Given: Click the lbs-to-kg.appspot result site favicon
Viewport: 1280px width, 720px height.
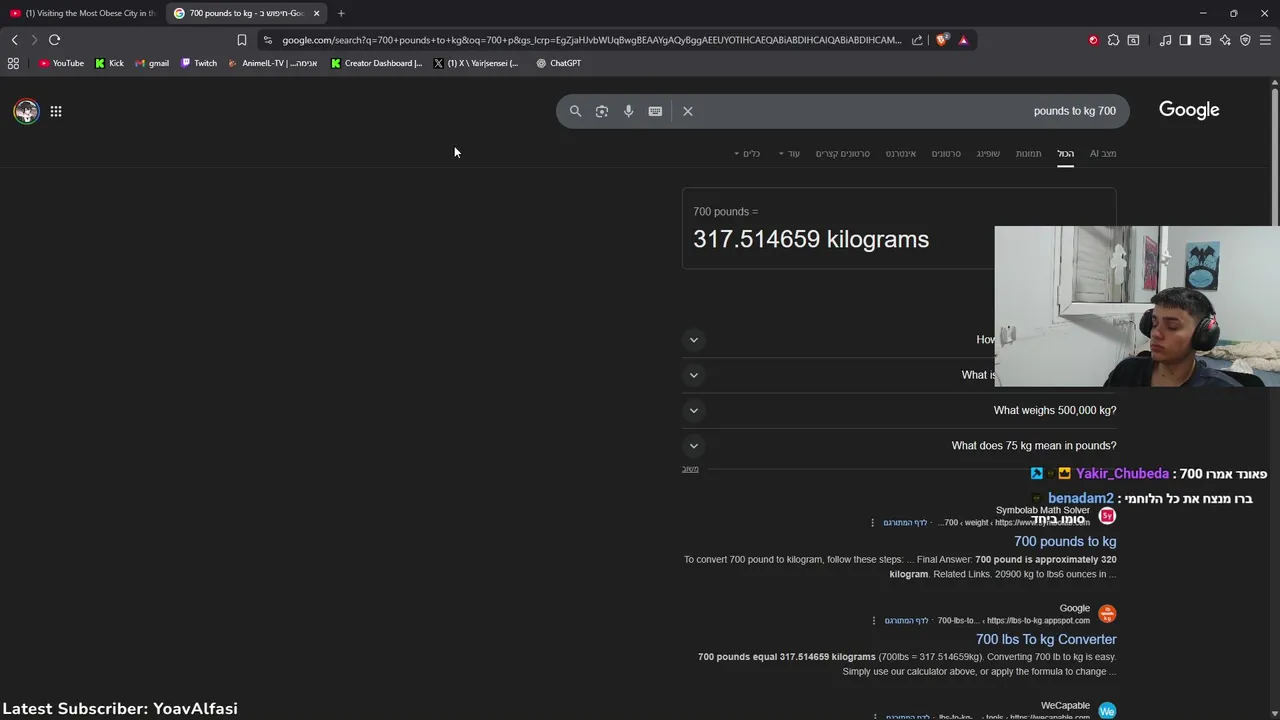Looking at the screenshot, I should pyautogui.click(x=1107, y=614).
